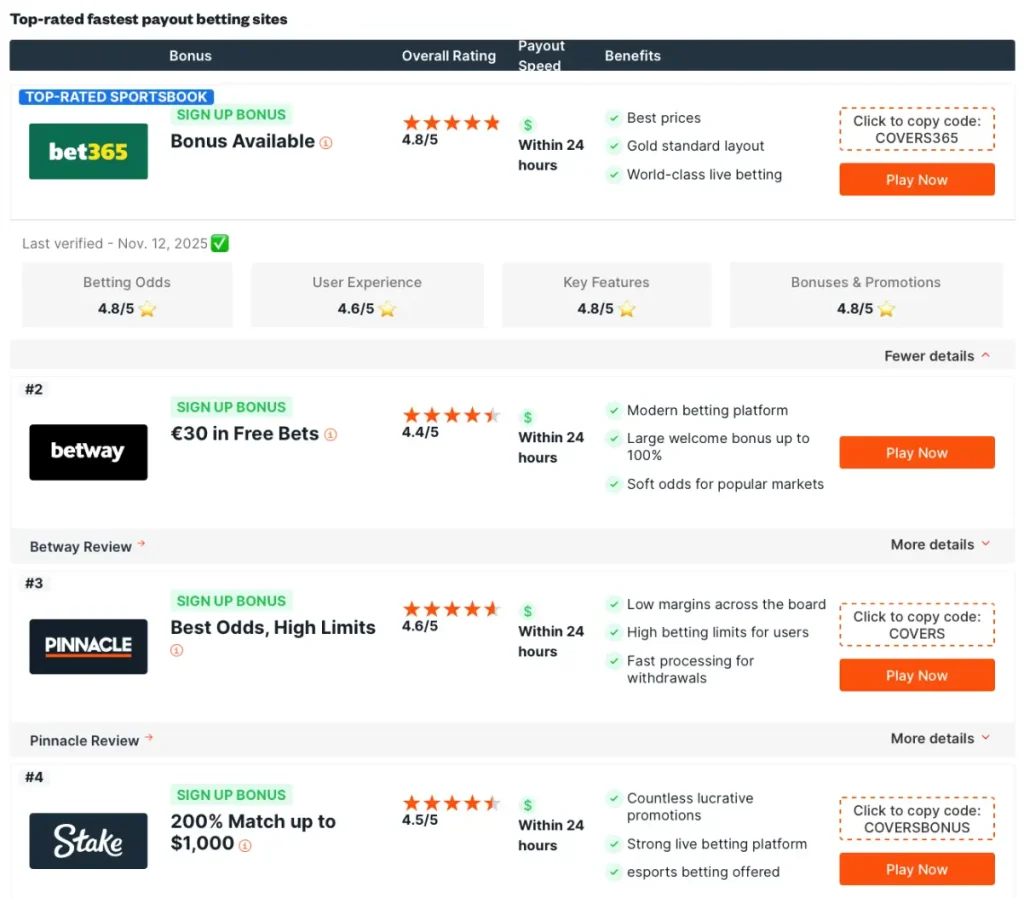
Task: Click info icon next to $1,000 bonus
Action: [x=245, y=845]
